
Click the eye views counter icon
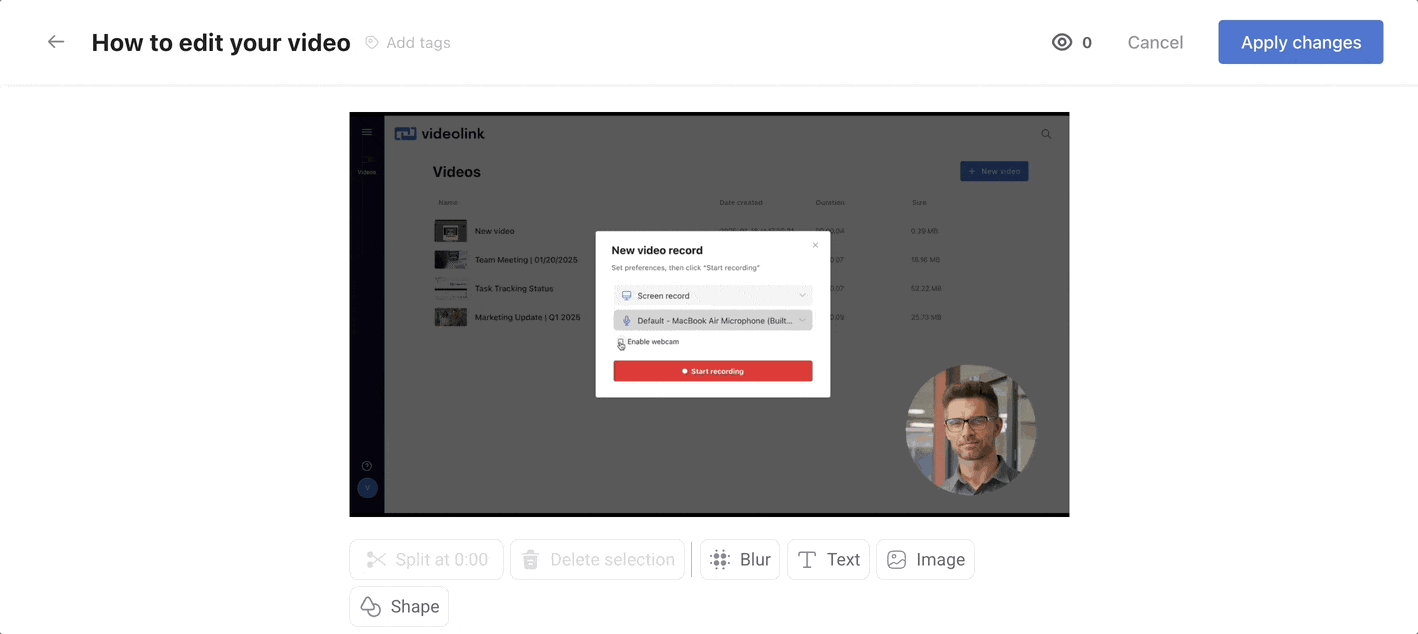click(1061, 42)
